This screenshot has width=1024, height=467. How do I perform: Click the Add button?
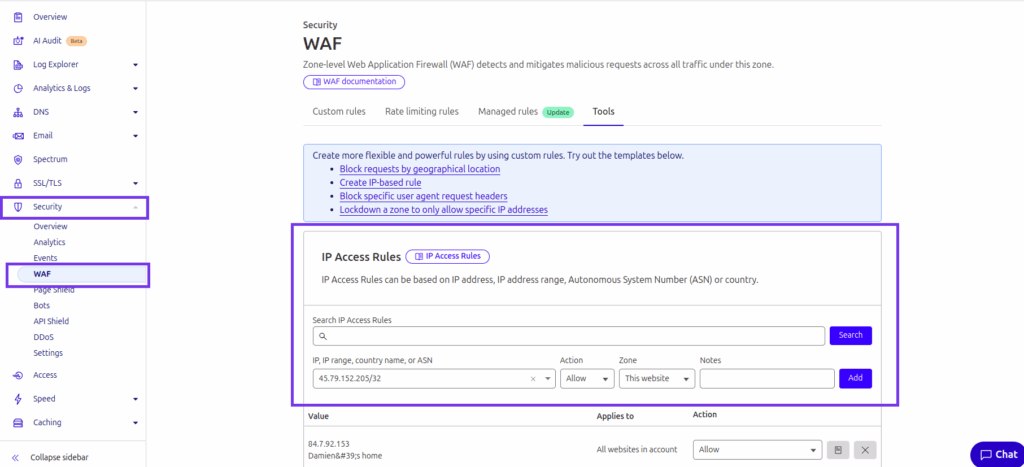click(x=856, y=379)
